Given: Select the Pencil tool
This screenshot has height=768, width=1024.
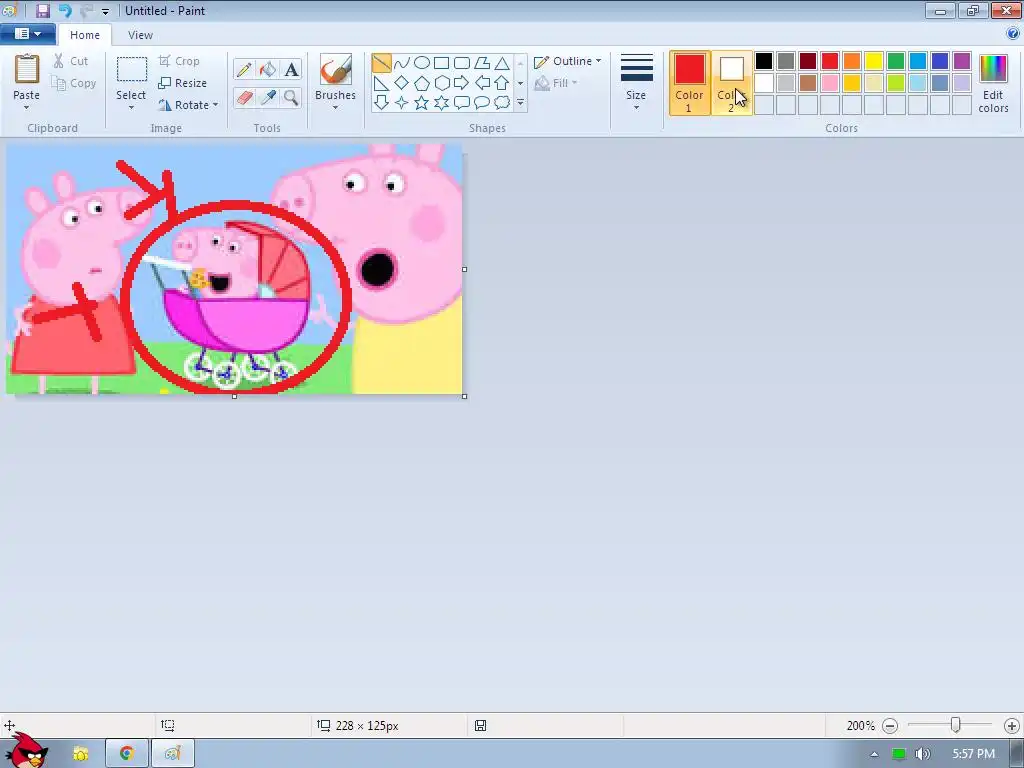Looking at the screenshot, I should (244, 69).
